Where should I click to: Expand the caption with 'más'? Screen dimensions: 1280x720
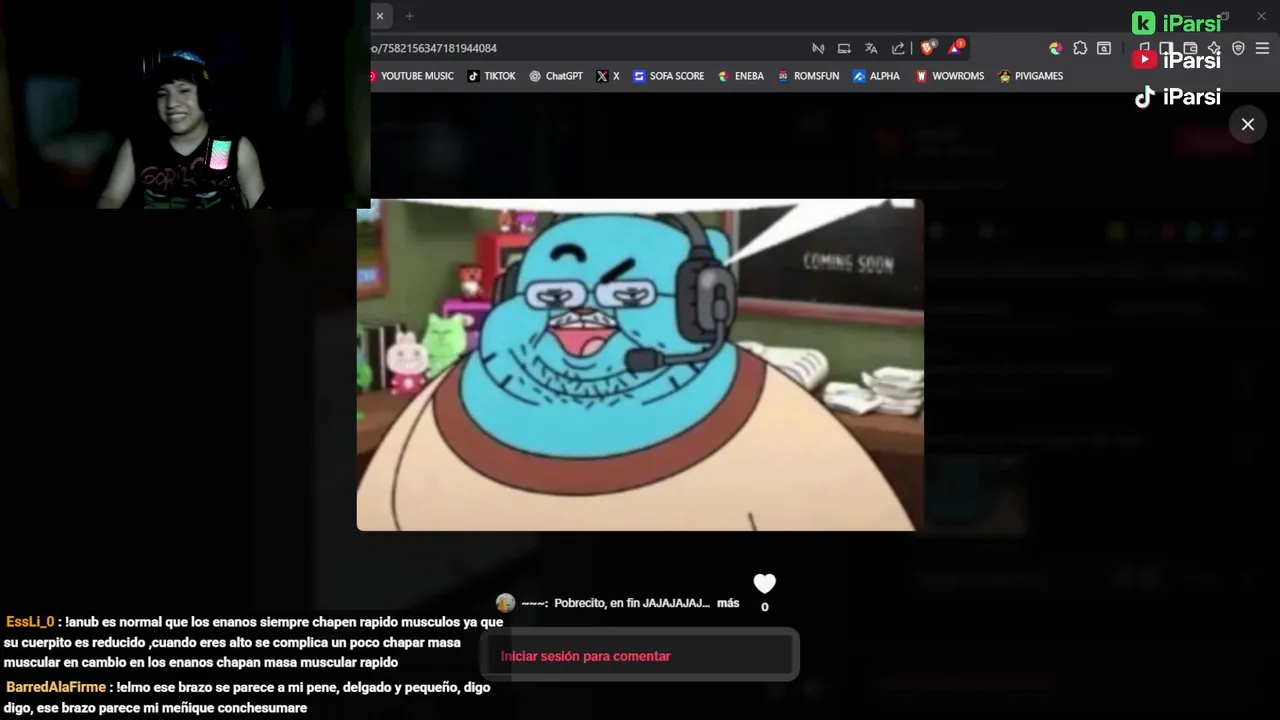[x=728, y=603]
